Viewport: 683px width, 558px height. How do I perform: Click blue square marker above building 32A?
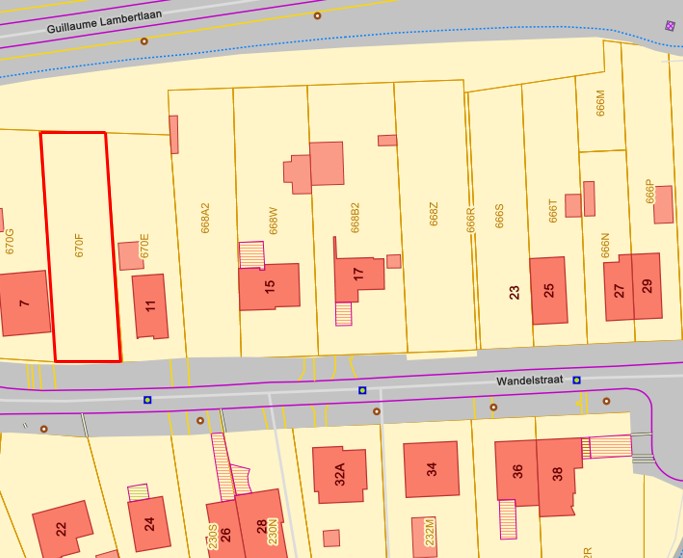(362, 390)
